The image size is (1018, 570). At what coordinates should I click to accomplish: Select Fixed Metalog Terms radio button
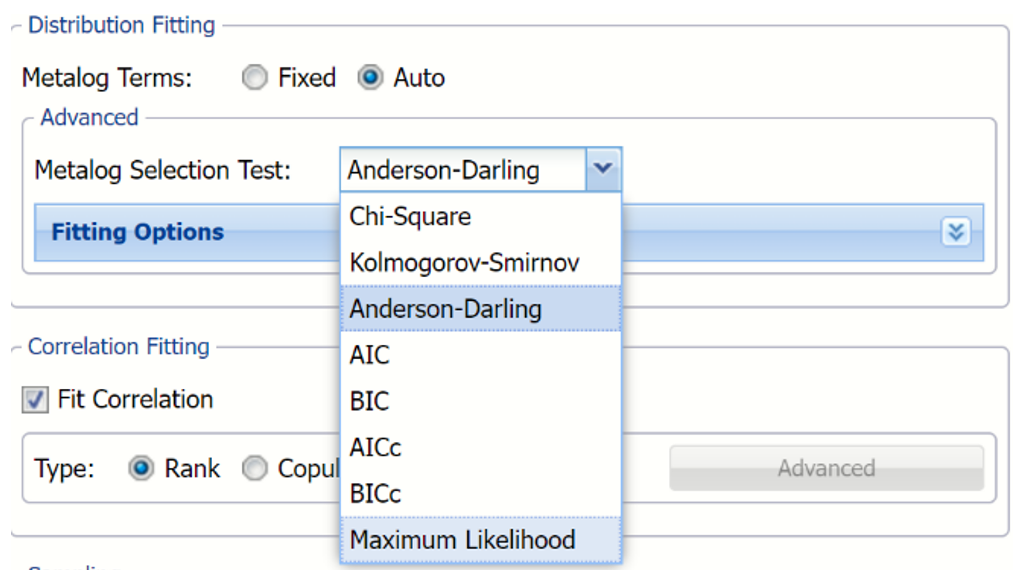(256, 78)
